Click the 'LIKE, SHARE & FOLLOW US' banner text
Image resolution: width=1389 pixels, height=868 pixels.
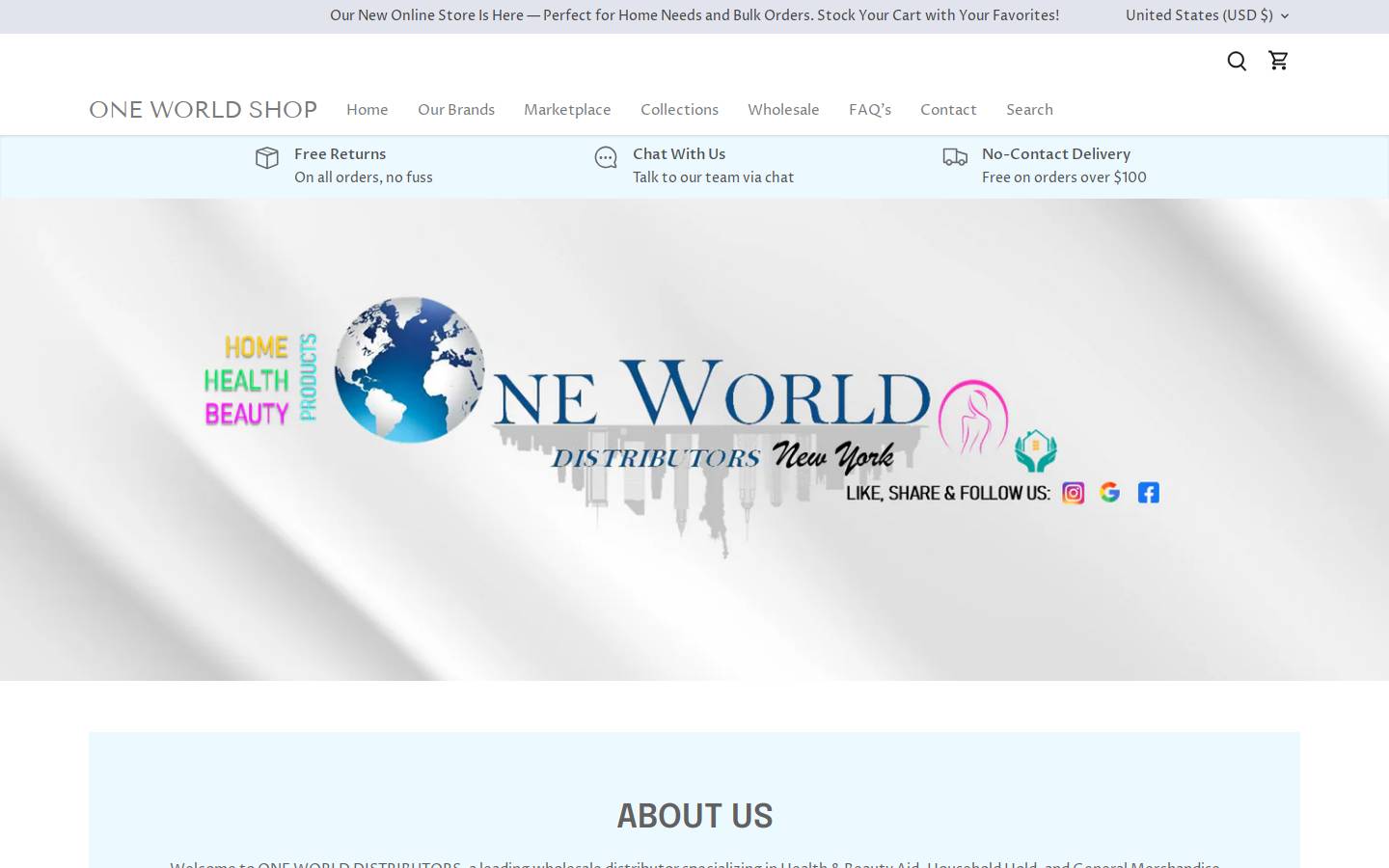click(948, 493)
